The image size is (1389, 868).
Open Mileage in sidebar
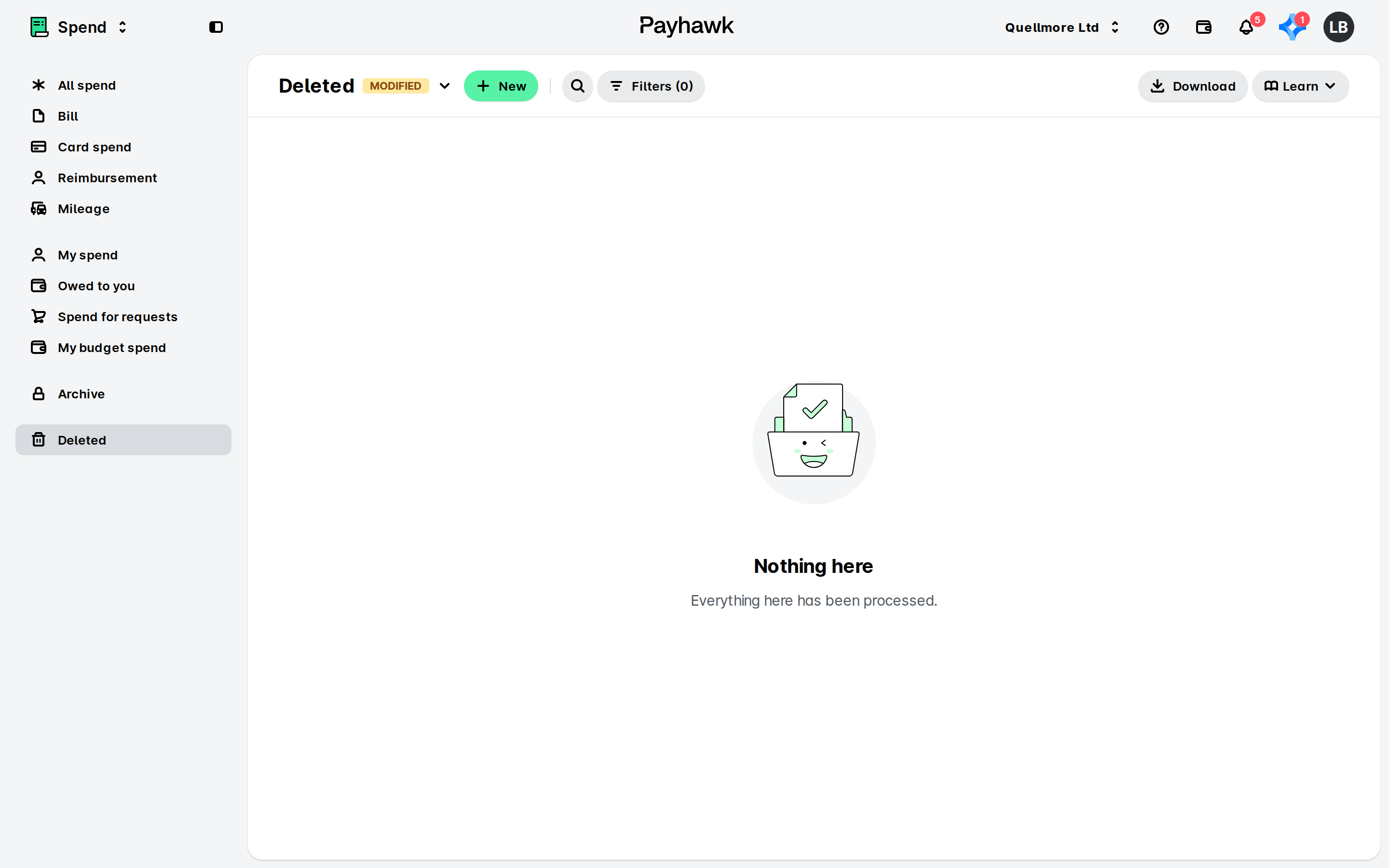click(x=123, y=208)
